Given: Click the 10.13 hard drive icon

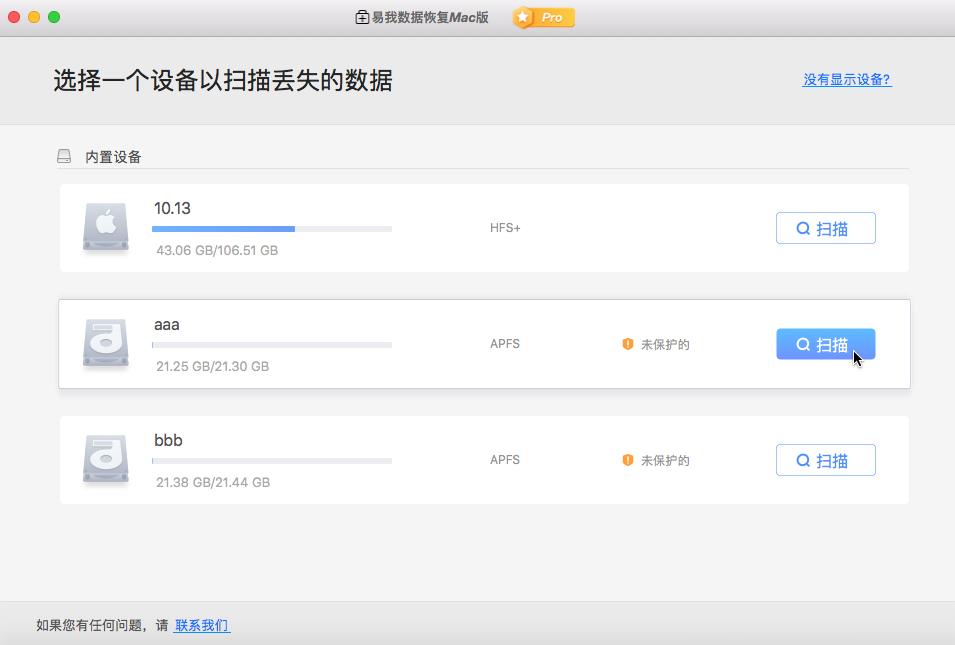Looking at the screenshot, I should point(104,227).
